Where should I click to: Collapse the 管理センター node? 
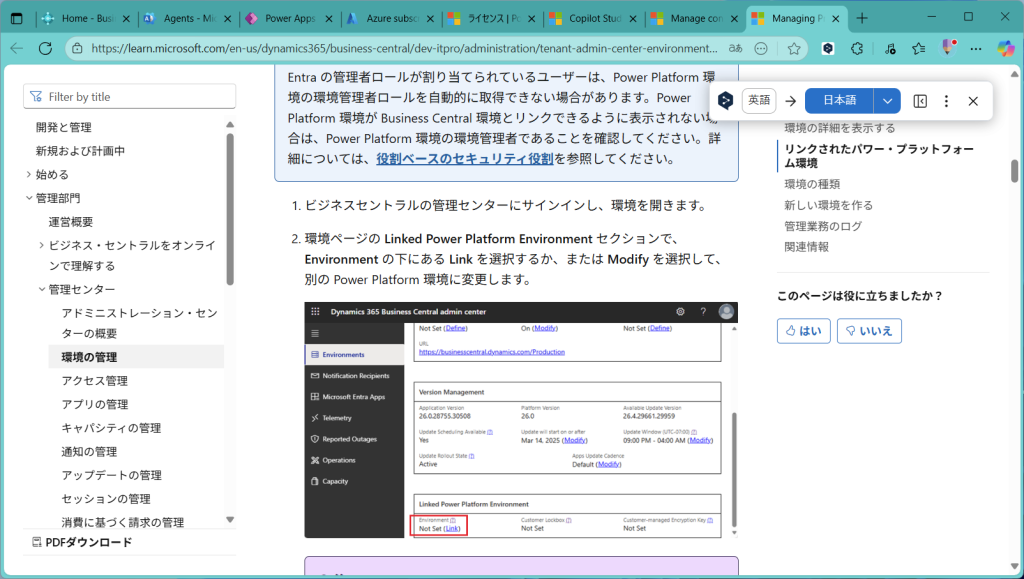coord(42,289)
